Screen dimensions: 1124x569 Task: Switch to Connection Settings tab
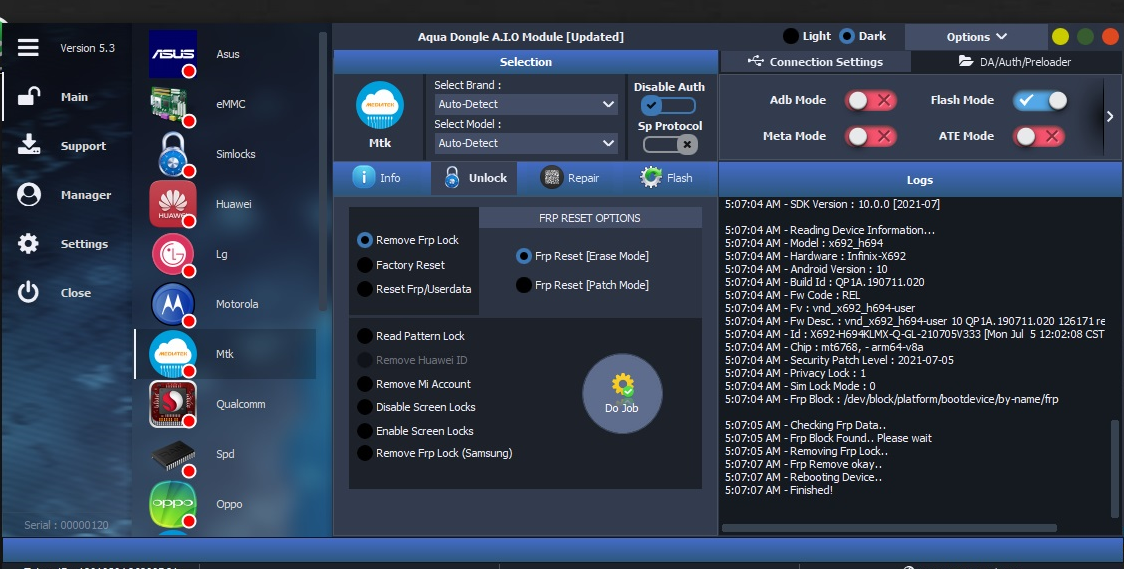pos(815,62)
